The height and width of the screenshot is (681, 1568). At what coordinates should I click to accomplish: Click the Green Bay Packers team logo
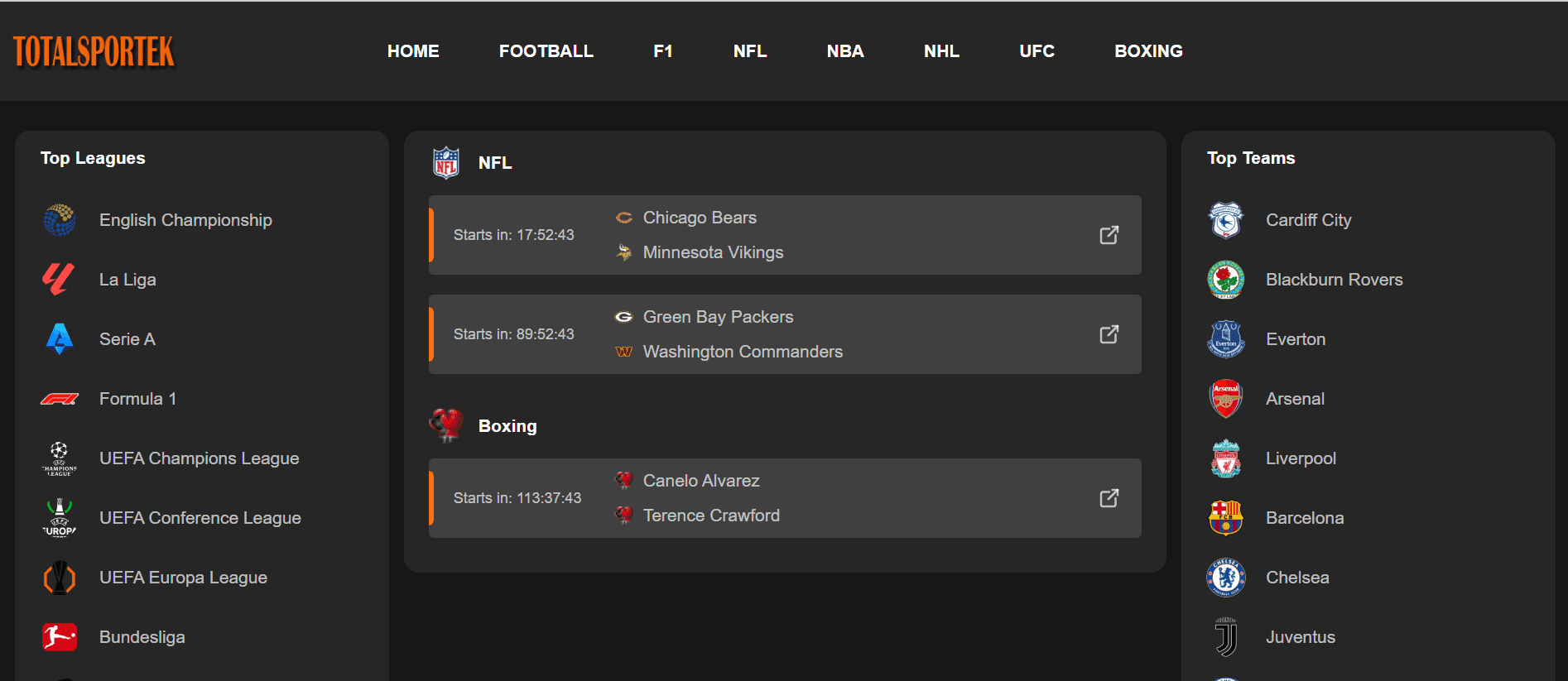click(x=623, y=317)
